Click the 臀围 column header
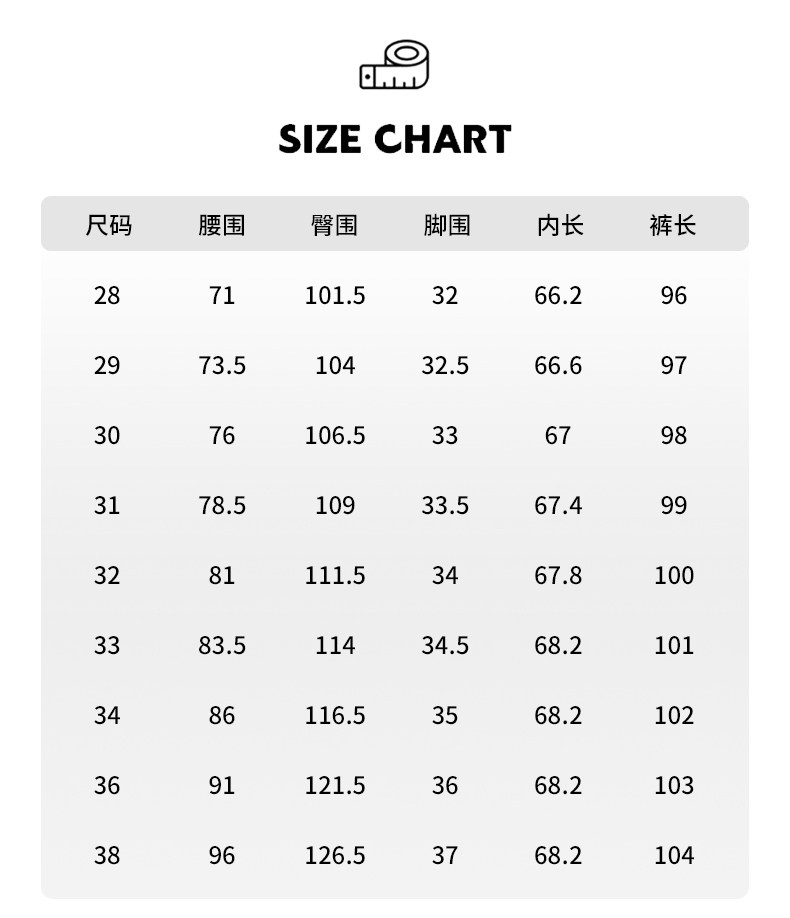 [334, 225]
